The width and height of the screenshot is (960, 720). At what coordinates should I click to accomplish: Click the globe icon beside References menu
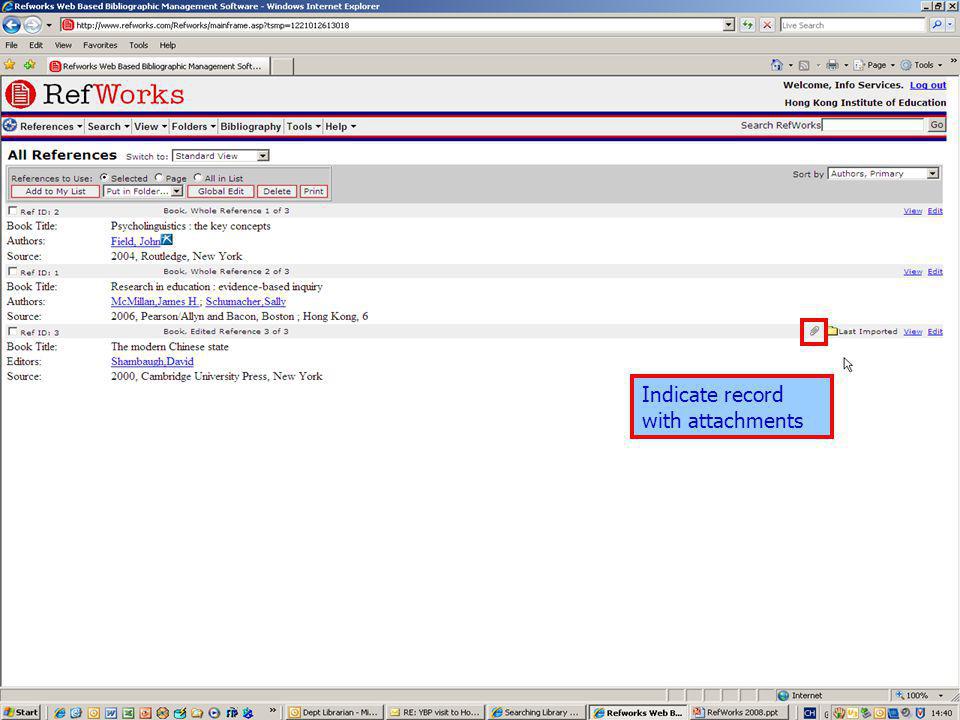tap(10, 126)
